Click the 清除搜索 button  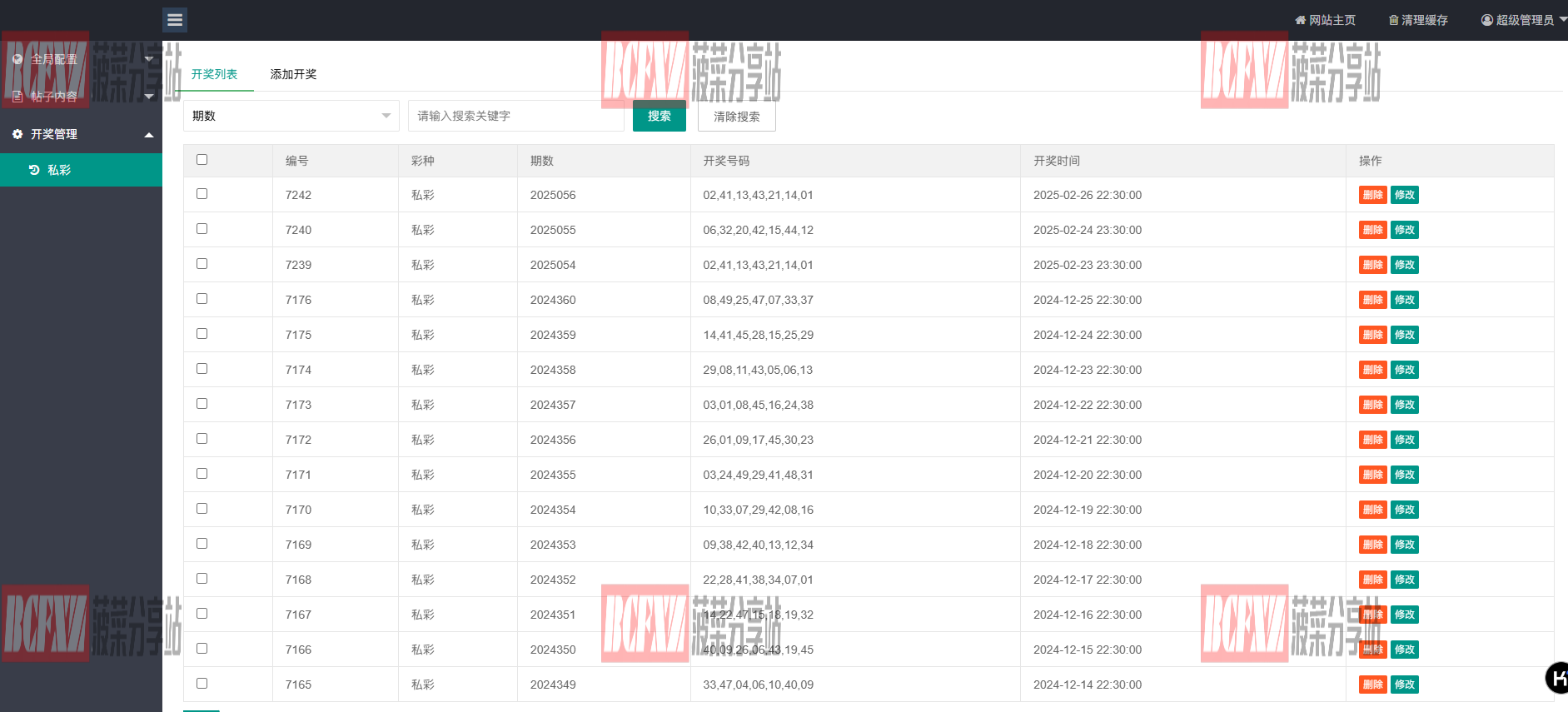coord(736,117)
